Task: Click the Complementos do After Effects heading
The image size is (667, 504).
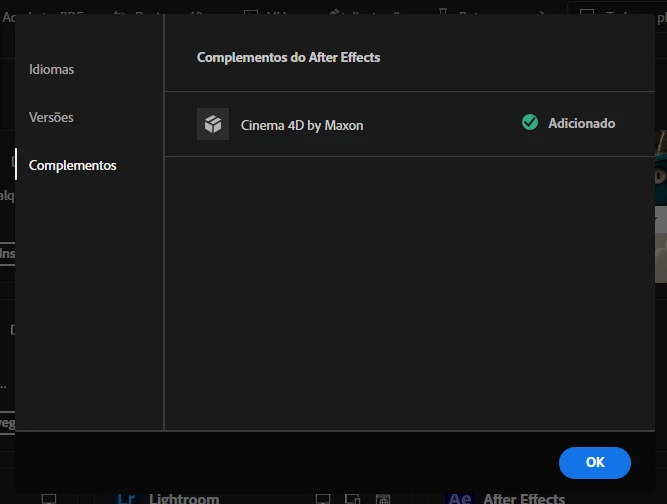Action: [x=288, y=57]
